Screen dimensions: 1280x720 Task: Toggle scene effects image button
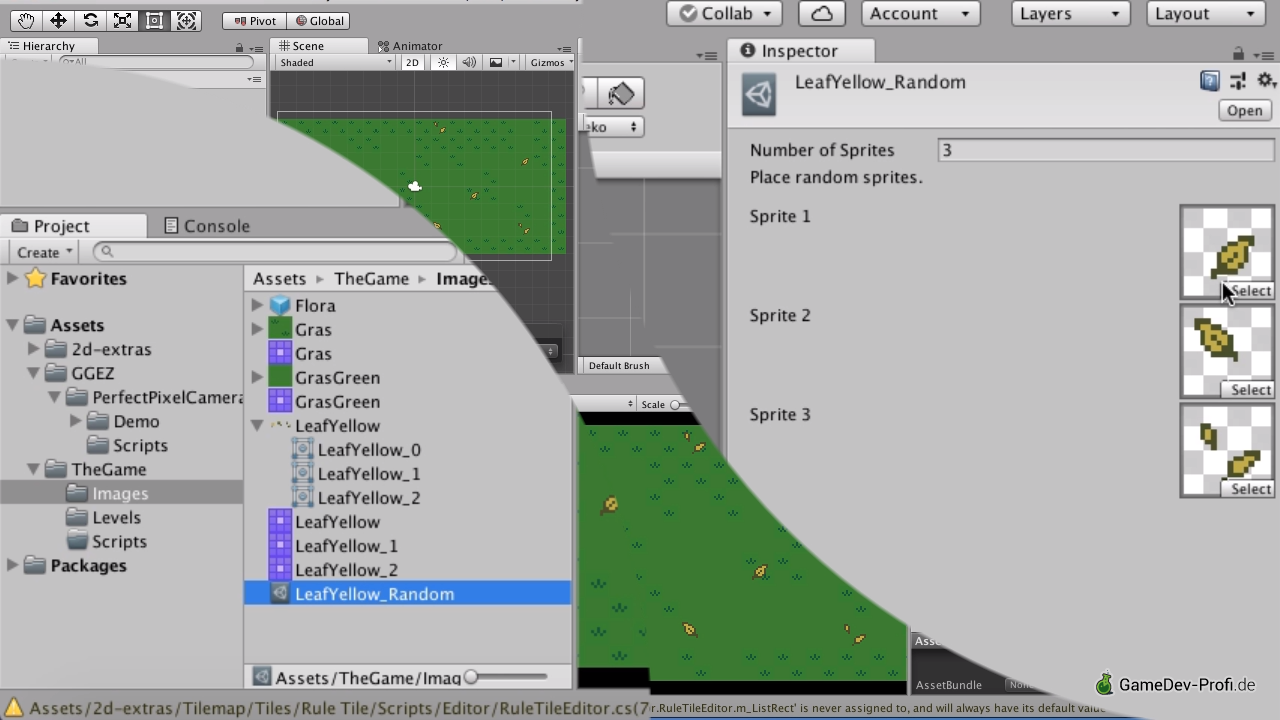pos(496,62)
